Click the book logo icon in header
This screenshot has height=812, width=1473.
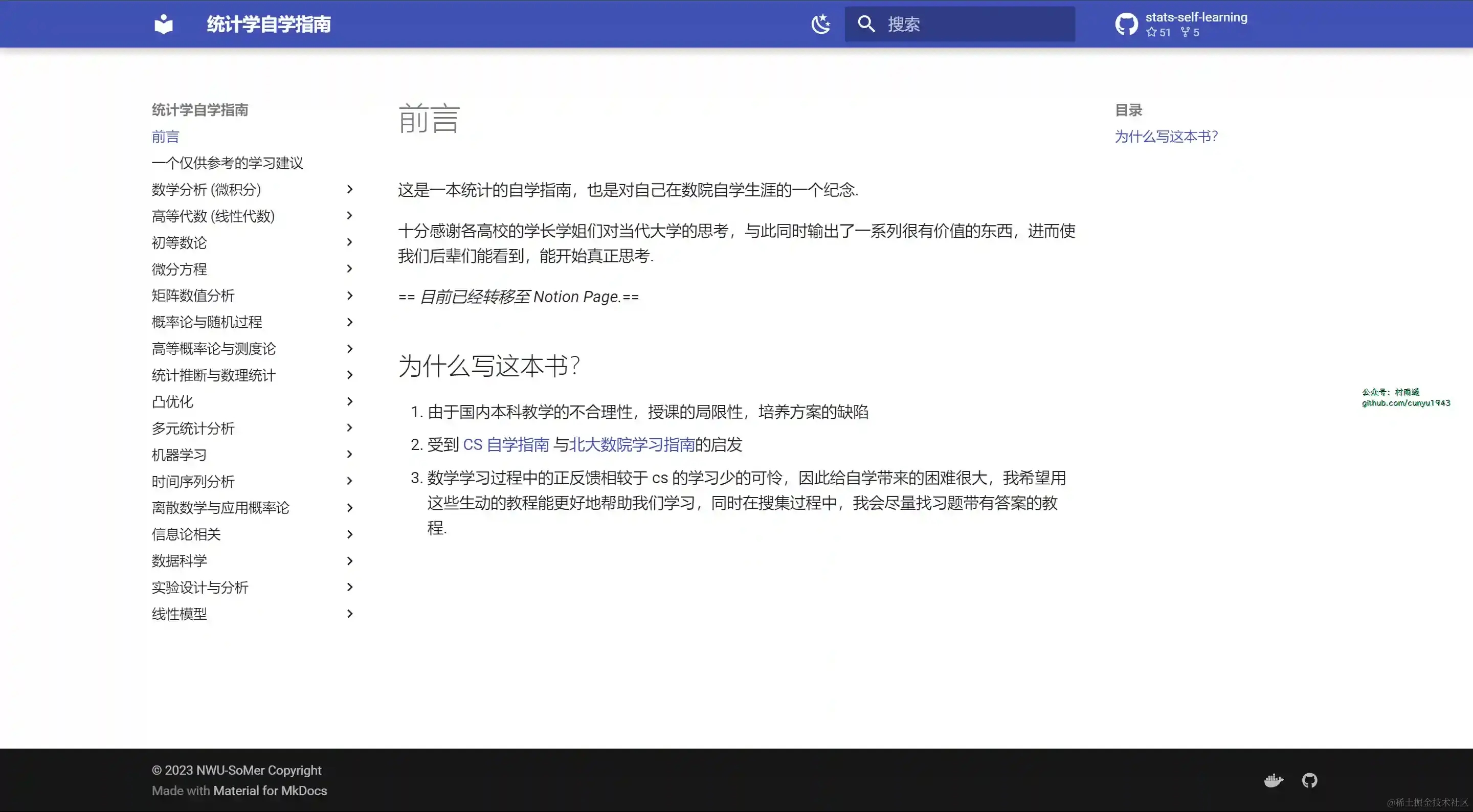pos(164,24)
